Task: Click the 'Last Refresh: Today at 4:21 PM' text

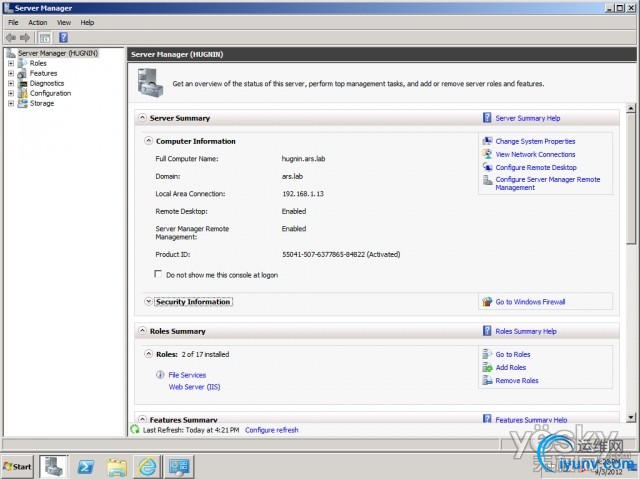Action: (191, 430)
